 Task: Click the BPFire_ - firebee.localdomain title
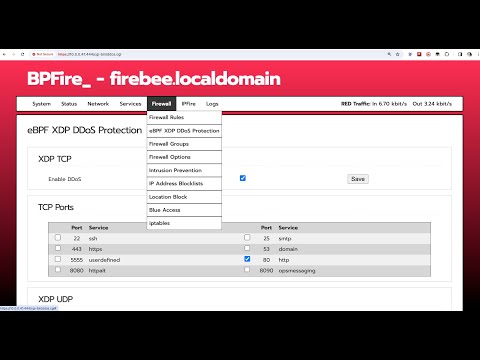click(154, 79)
